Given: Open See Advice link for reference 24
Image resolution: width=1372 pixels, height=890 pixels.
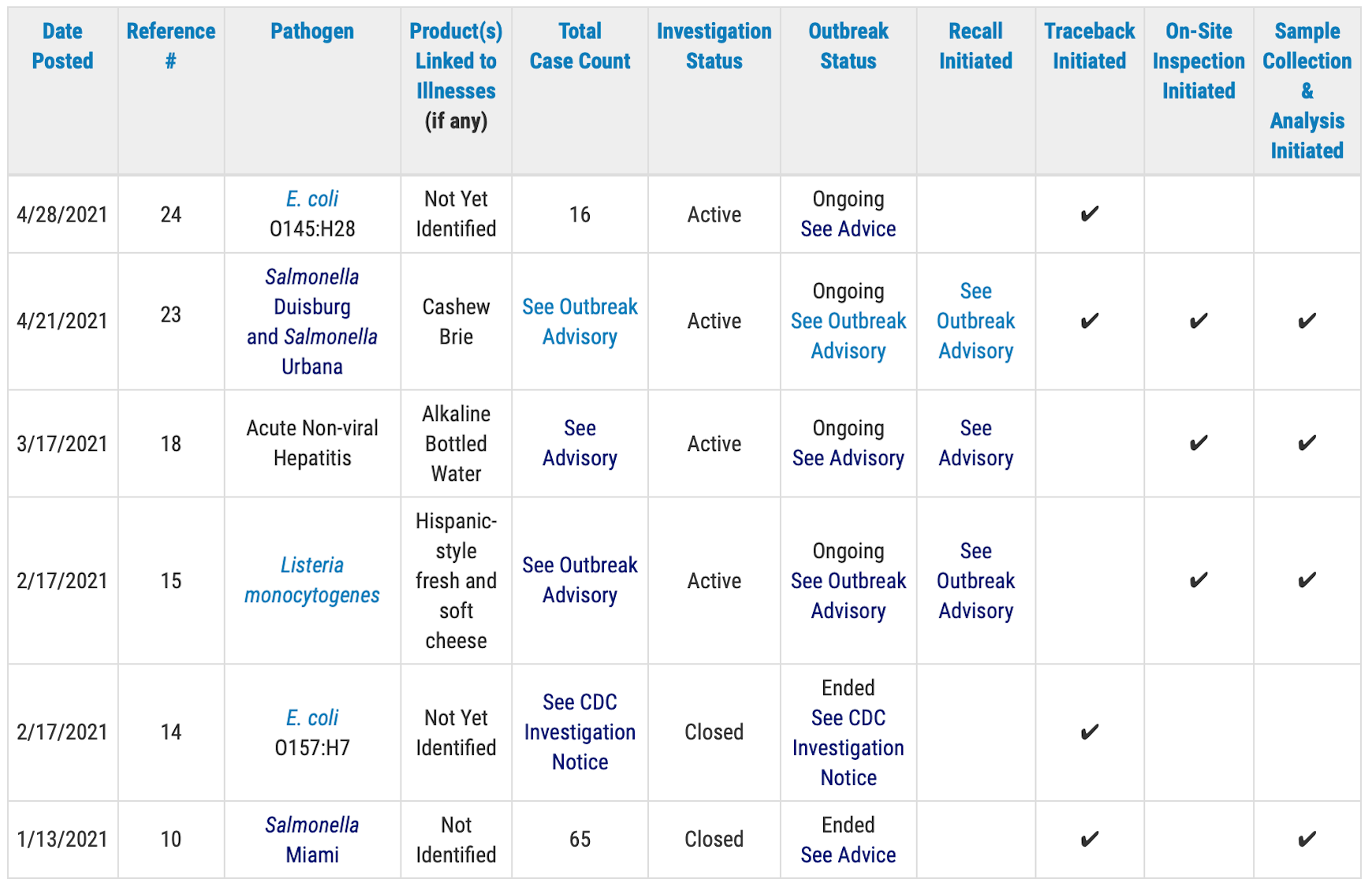Looking at the screenshot, I should click(x=848, y=229).
